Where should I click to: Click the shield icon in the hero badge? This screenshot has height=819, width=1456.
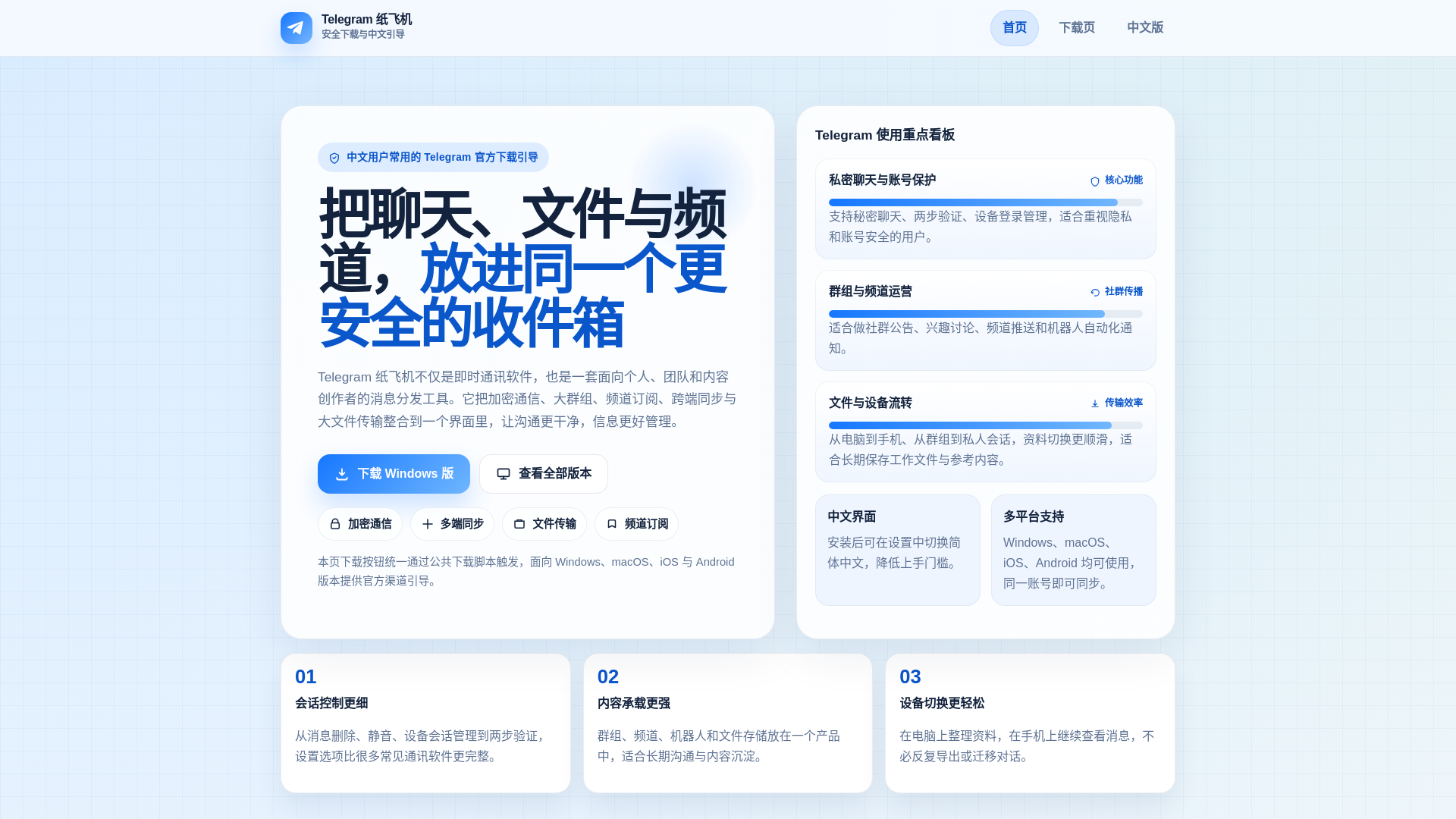334,158
